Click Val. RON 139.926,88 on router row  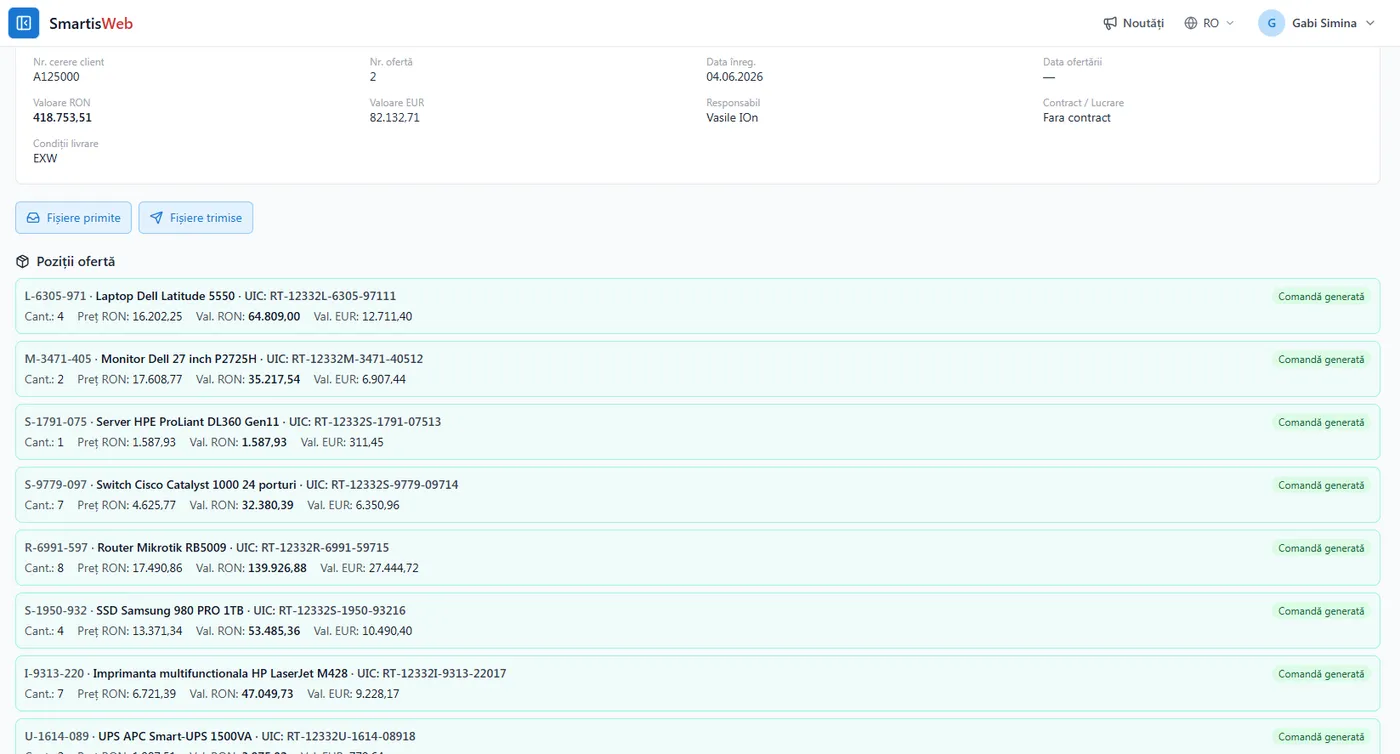pos(278,569)
